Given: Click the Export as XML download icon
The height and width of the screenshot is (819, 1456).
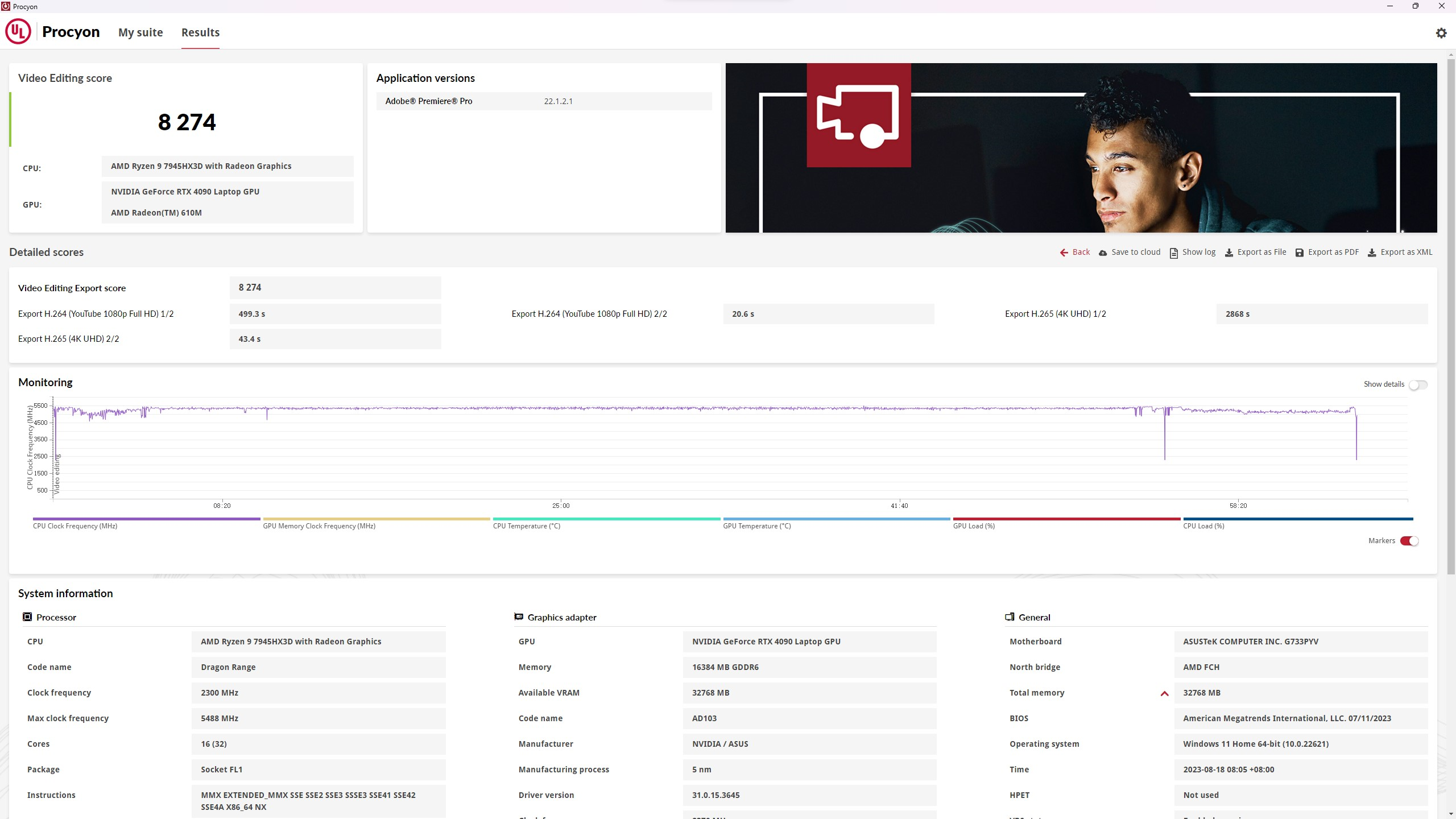Looking at the screenshot, I should pyautogui.click(x=1372, y=253).
